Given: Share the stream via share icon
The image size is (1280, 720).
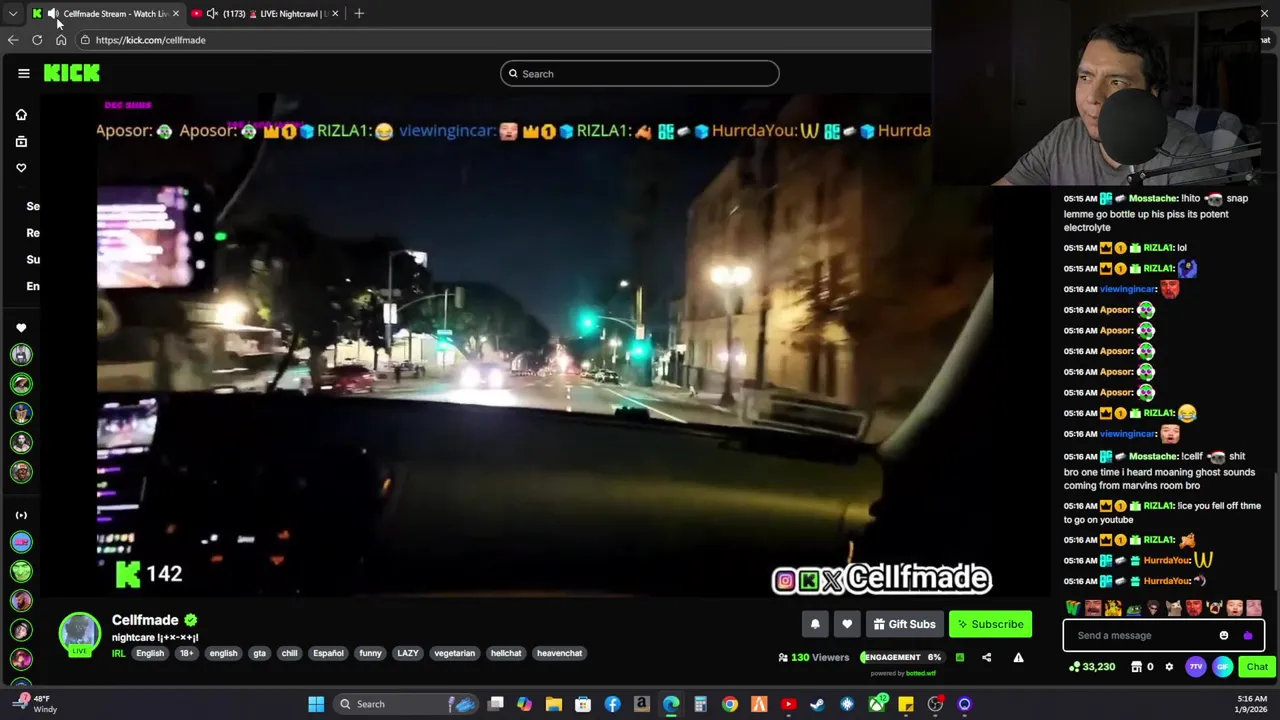Looking at the screenshot, I should 987,657.
